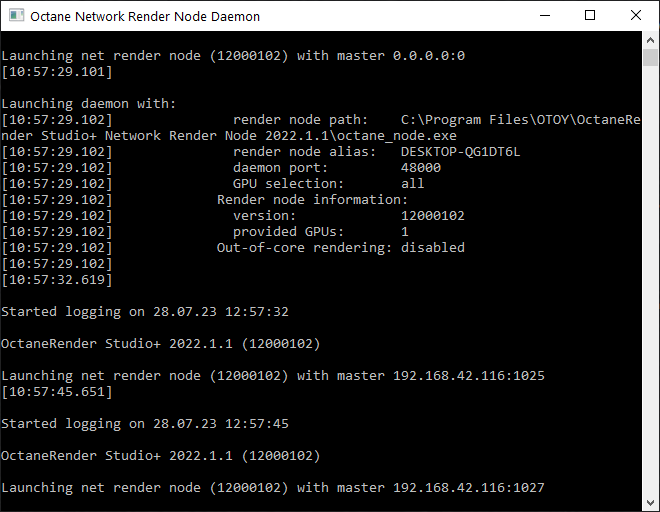Viewport: 660px width, 512px height.
Task: Maximize the render node daemon window
Action: [x=590, y=16]
